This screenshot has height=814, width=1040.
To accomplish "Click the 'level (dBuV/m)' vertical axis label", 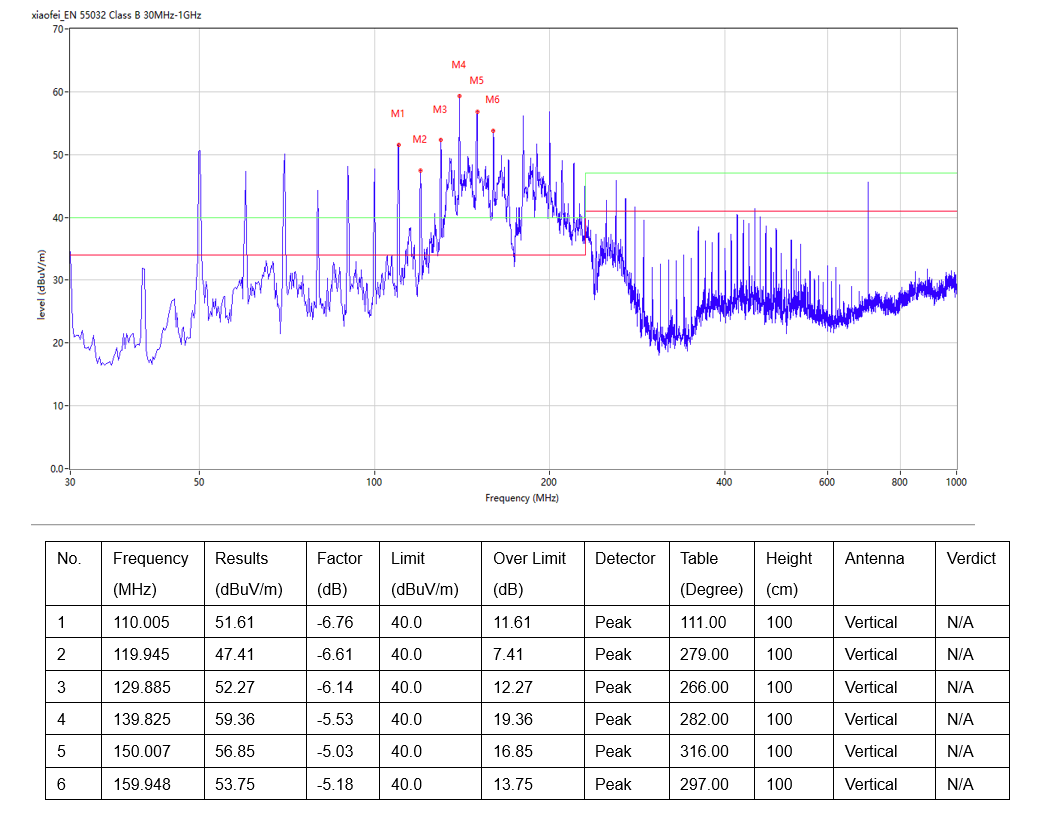I will (41, 285).
